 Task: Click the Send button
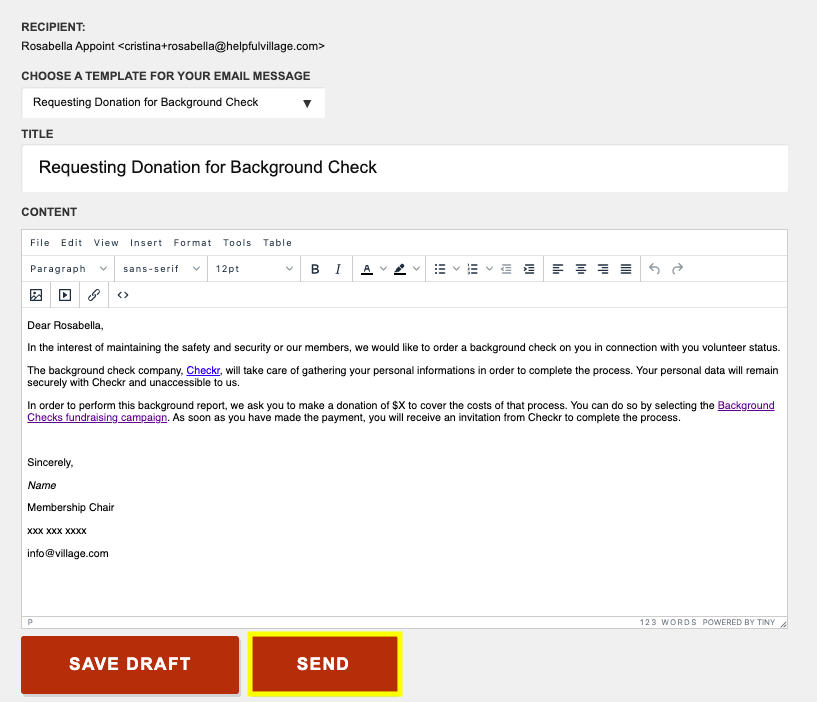(x=323, y=664)
